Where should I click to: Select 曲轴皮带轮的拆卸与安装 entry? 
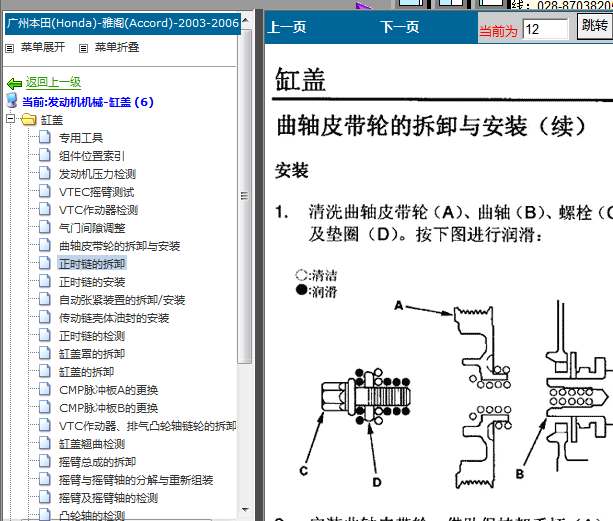click(x=119, y=246)
